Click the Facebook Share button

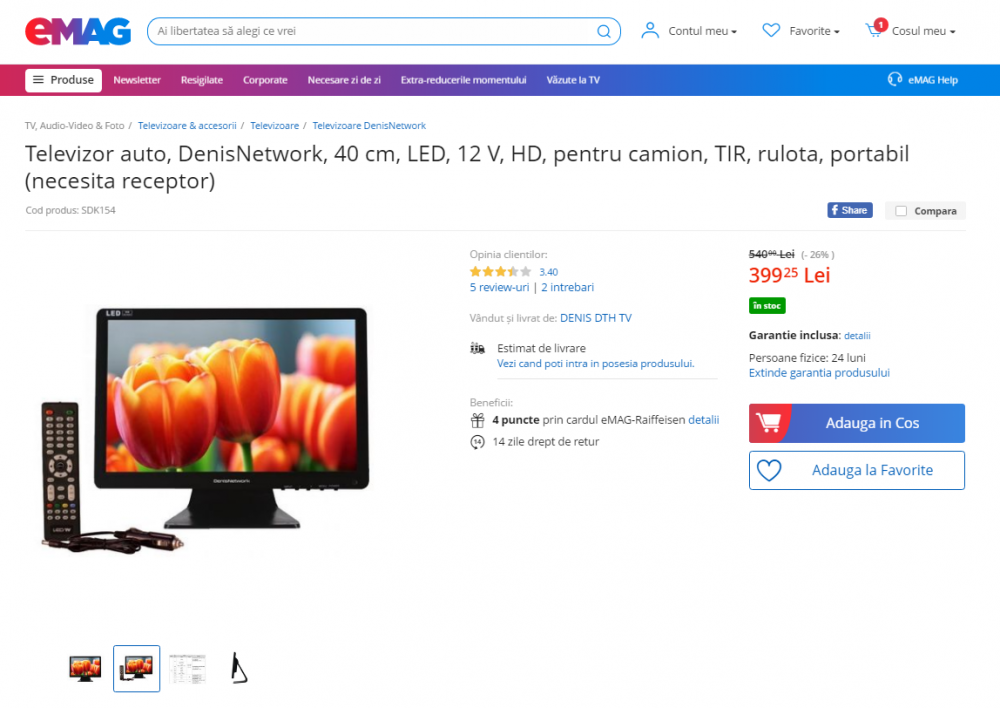849,210
